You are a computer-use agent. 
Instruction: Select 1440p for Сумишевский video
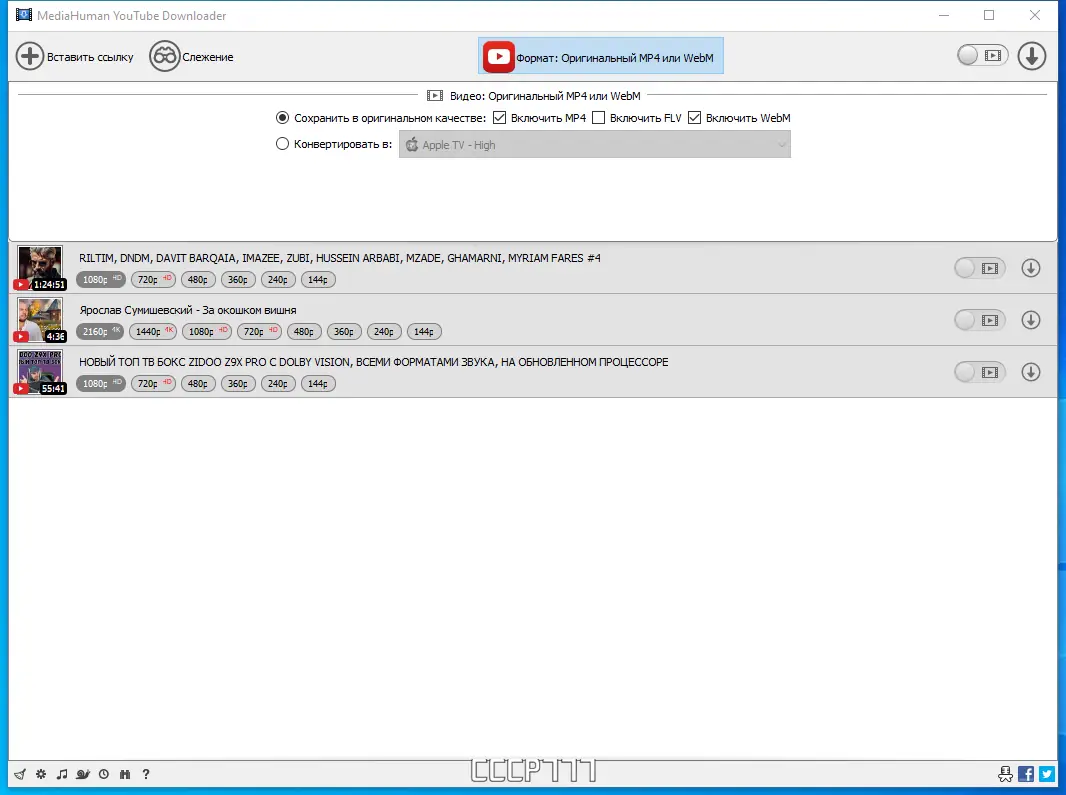153,332
